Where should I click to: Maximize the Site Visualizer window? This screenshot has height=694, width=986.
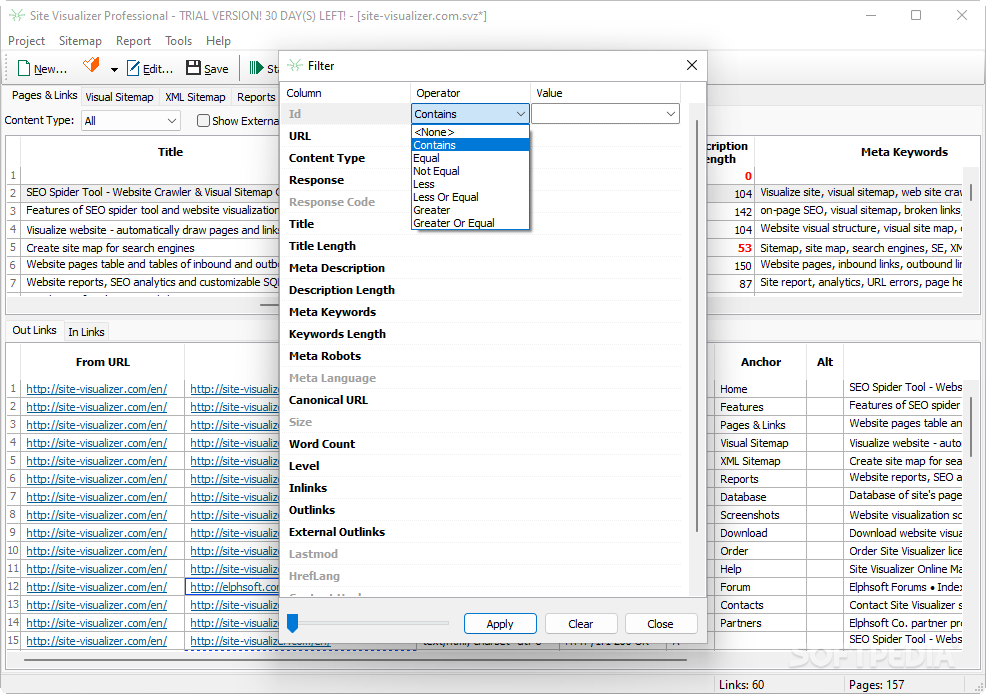[x=916, y=15]
